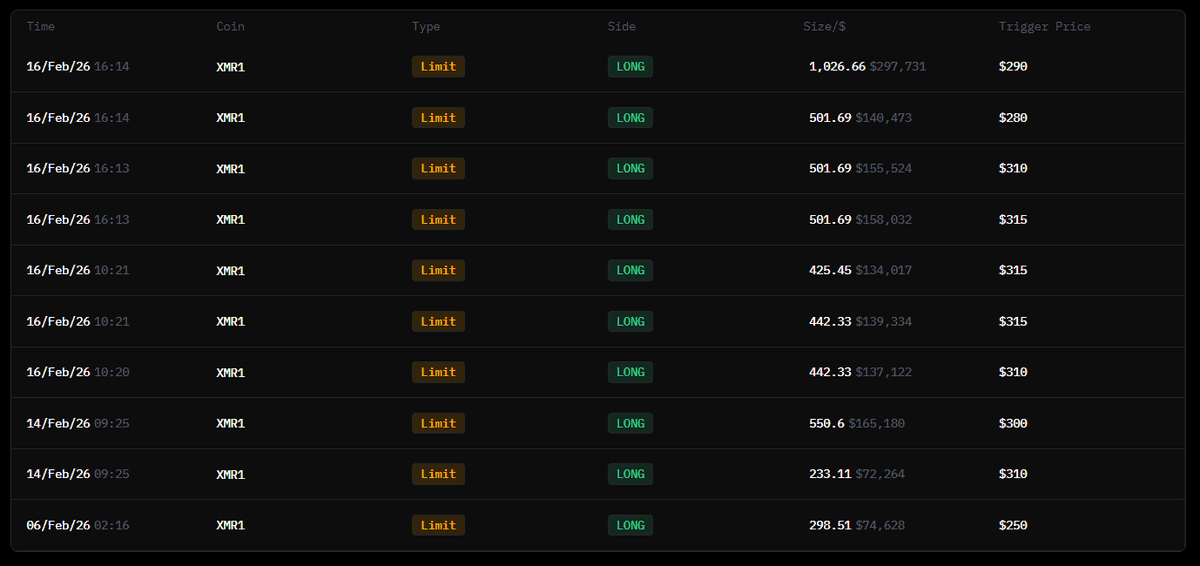Sort by the Coin column header
The image size is (1200, 566).
[230, 27]
